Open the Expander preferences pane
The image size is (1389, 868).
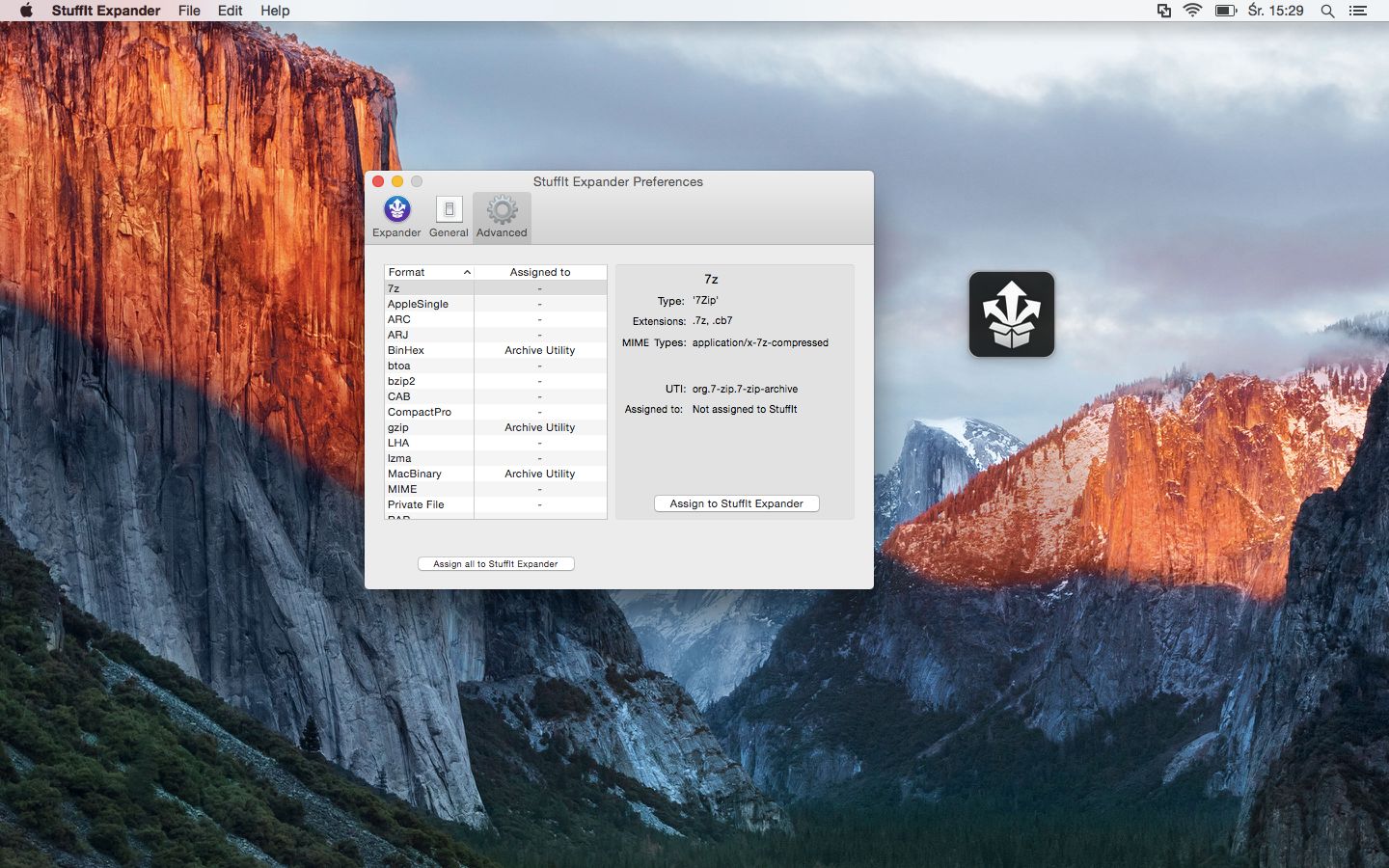tap(396, 217)
